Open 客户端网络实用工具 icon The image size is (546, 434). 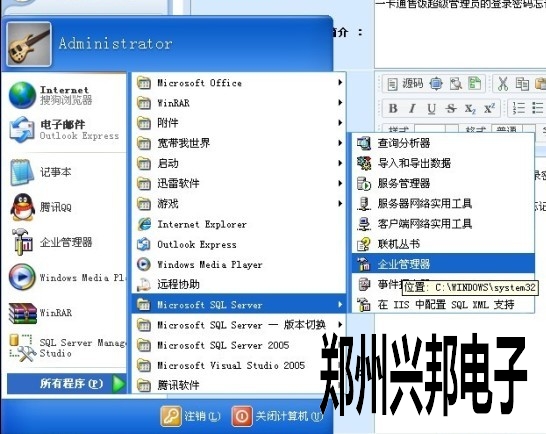[x=364, y=224]
